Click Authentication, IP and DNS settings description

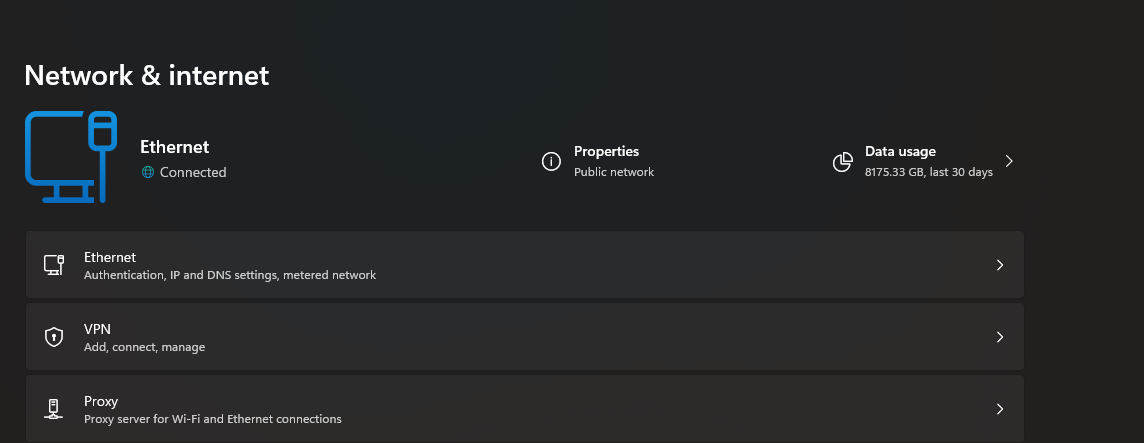point(230,275)
